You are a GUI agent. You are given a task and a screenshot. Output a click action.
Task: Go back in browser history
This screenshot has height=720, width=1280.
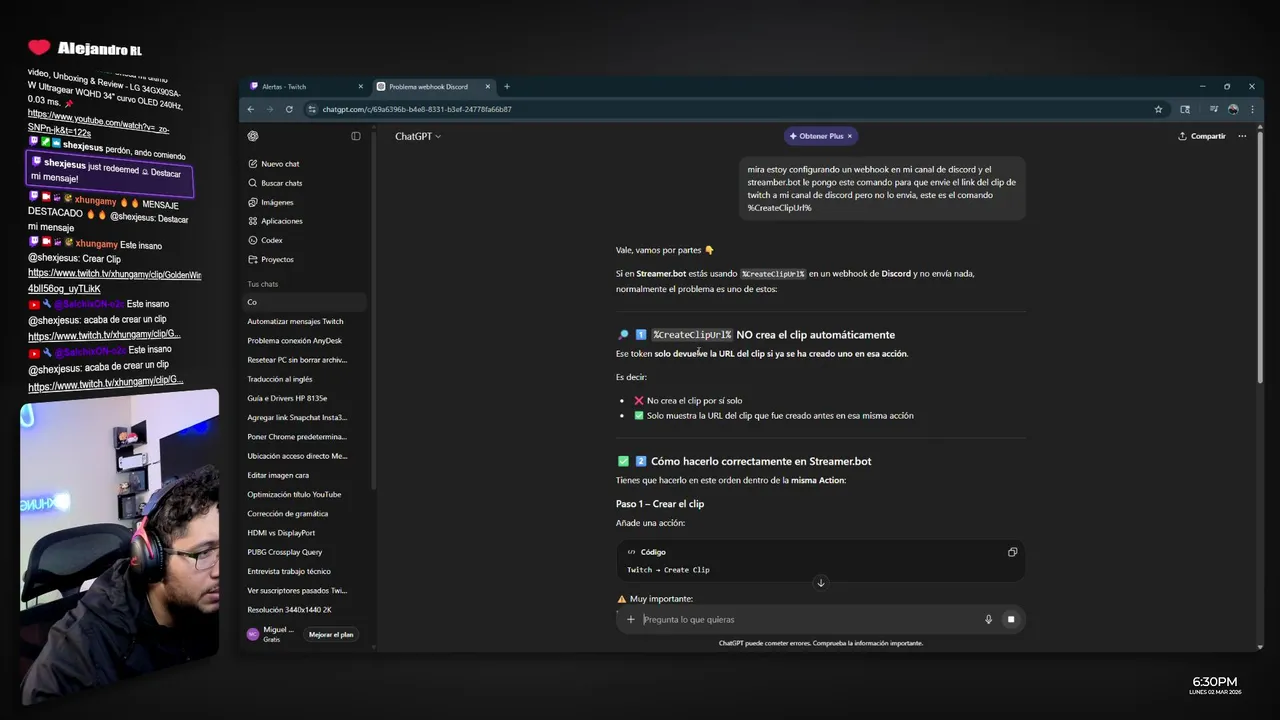[x=251, y=109]
